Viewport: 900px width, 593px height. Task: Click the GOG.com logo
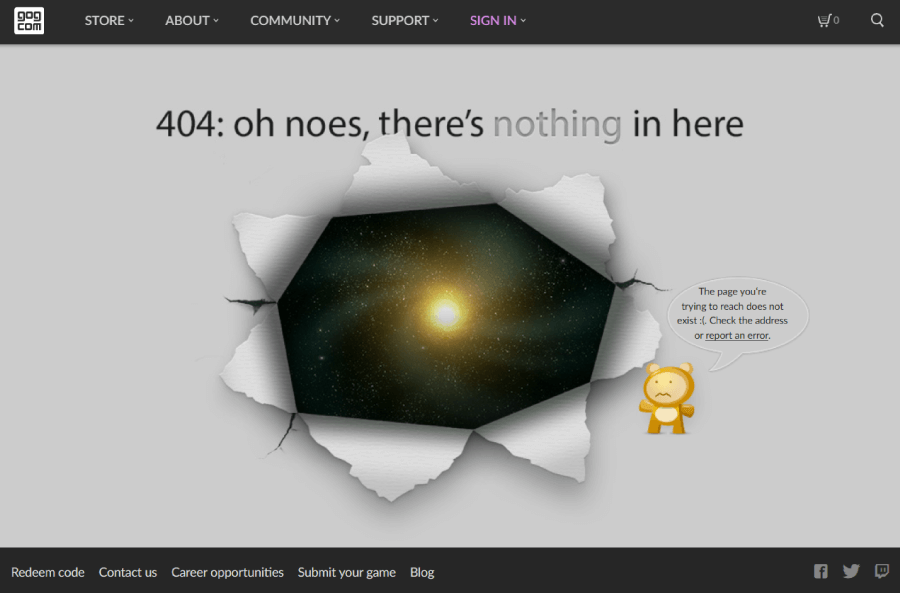[x=29, y=21]
